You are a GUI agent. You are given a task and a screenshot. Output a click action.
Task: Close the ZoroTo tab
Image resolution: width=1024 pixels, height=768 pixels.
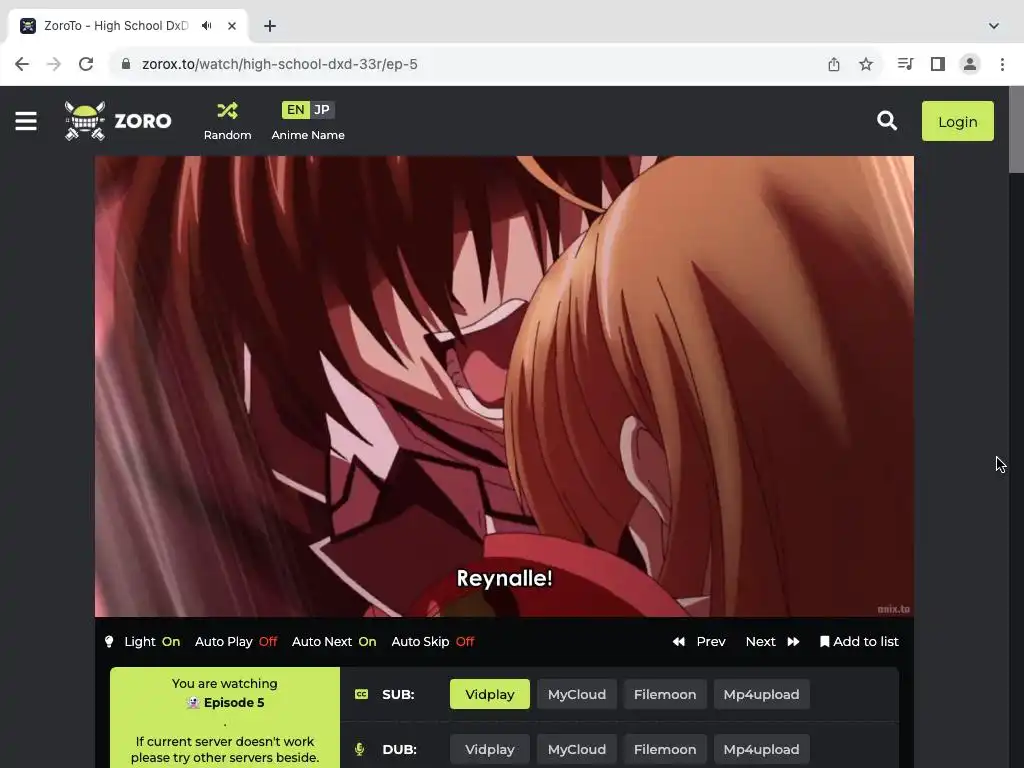[232, 26]
